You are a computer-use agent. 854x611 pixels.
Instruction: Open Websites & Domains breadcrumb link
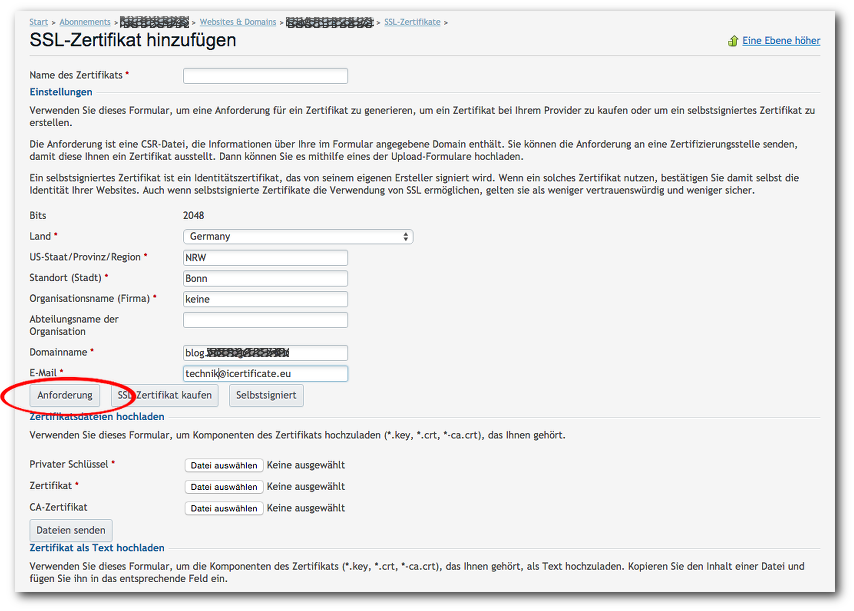tap(238, 22)
